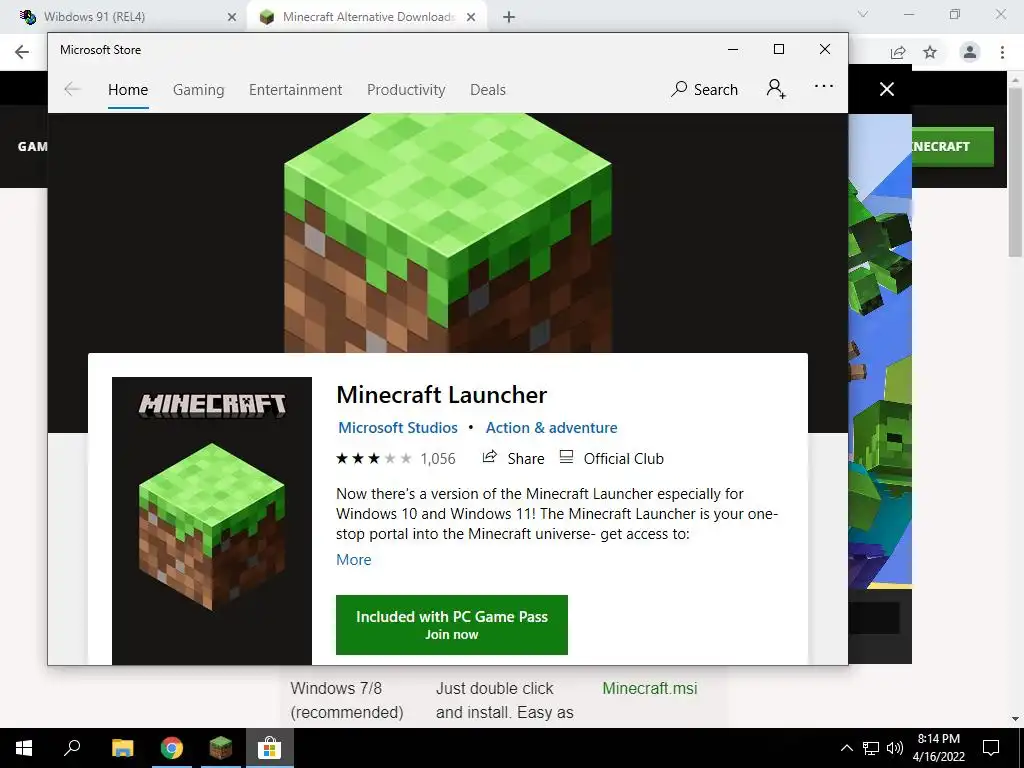The height and width of the screenshot is (768, 1024).
Task: Bookmark this page with the star icon
Action: [930, 52]
